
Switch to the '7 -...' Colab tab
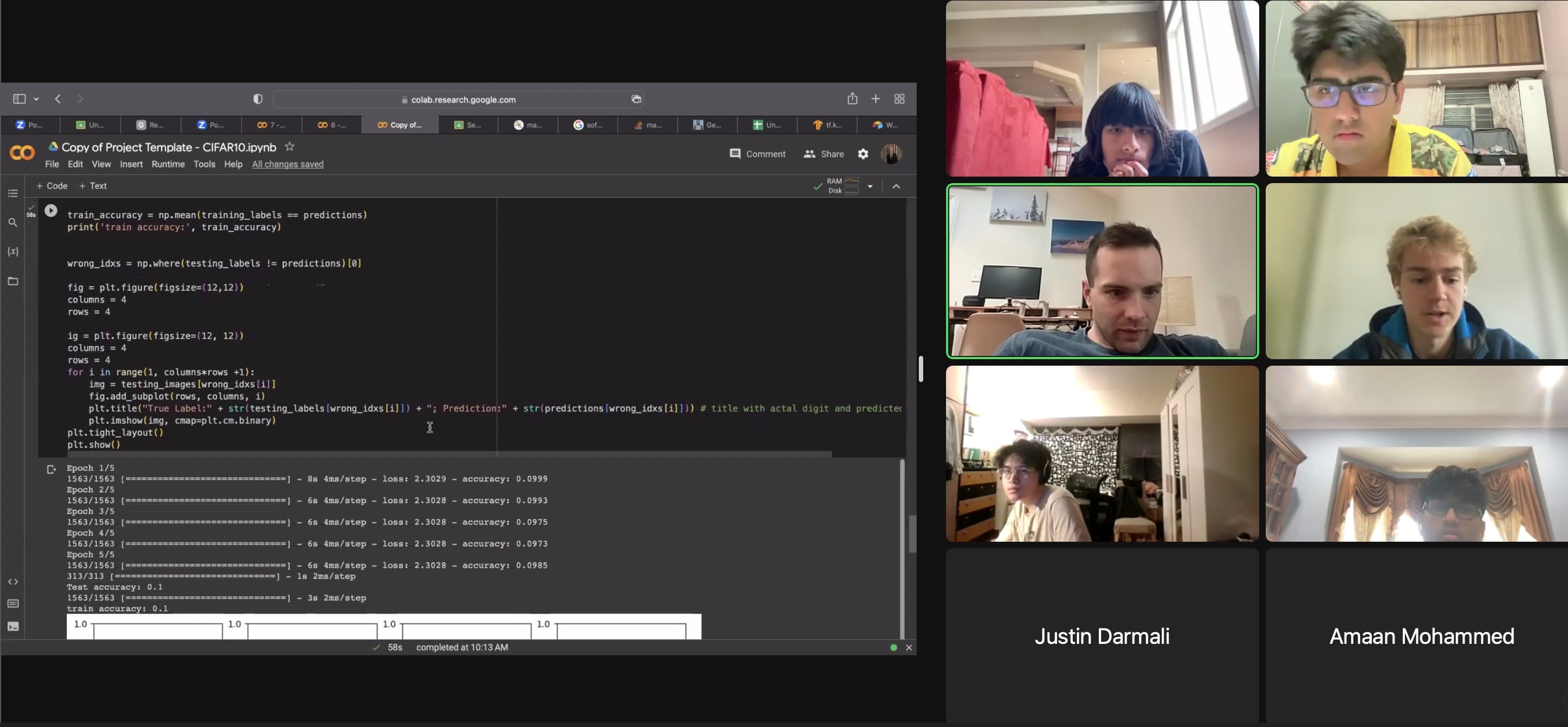tap(271, 125)
